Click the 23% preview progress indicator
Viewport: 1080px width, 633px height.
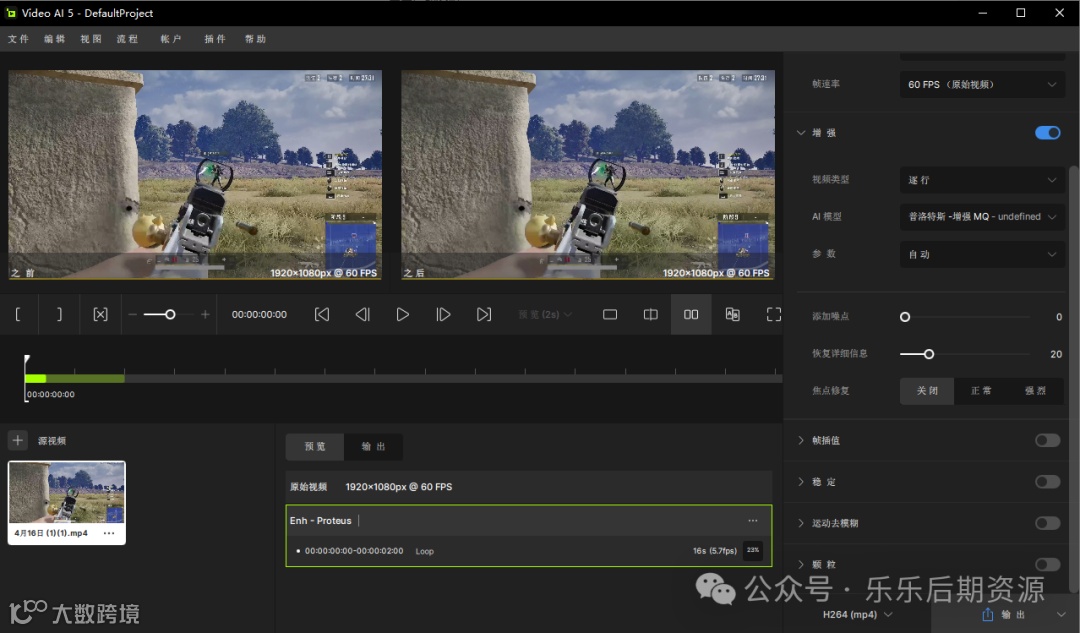753,550
